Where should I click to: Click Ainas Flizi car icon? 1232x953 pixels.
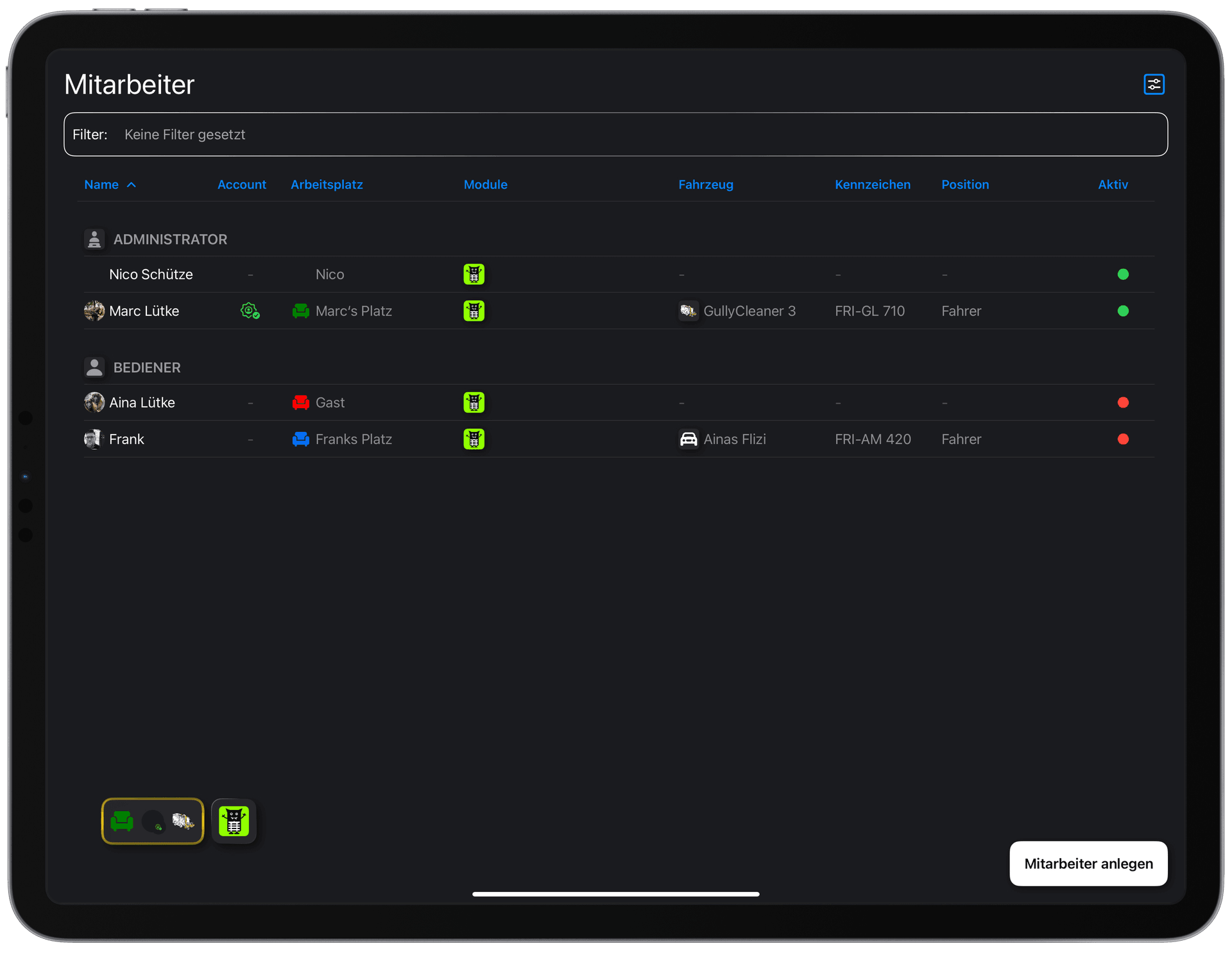point(689,439)
